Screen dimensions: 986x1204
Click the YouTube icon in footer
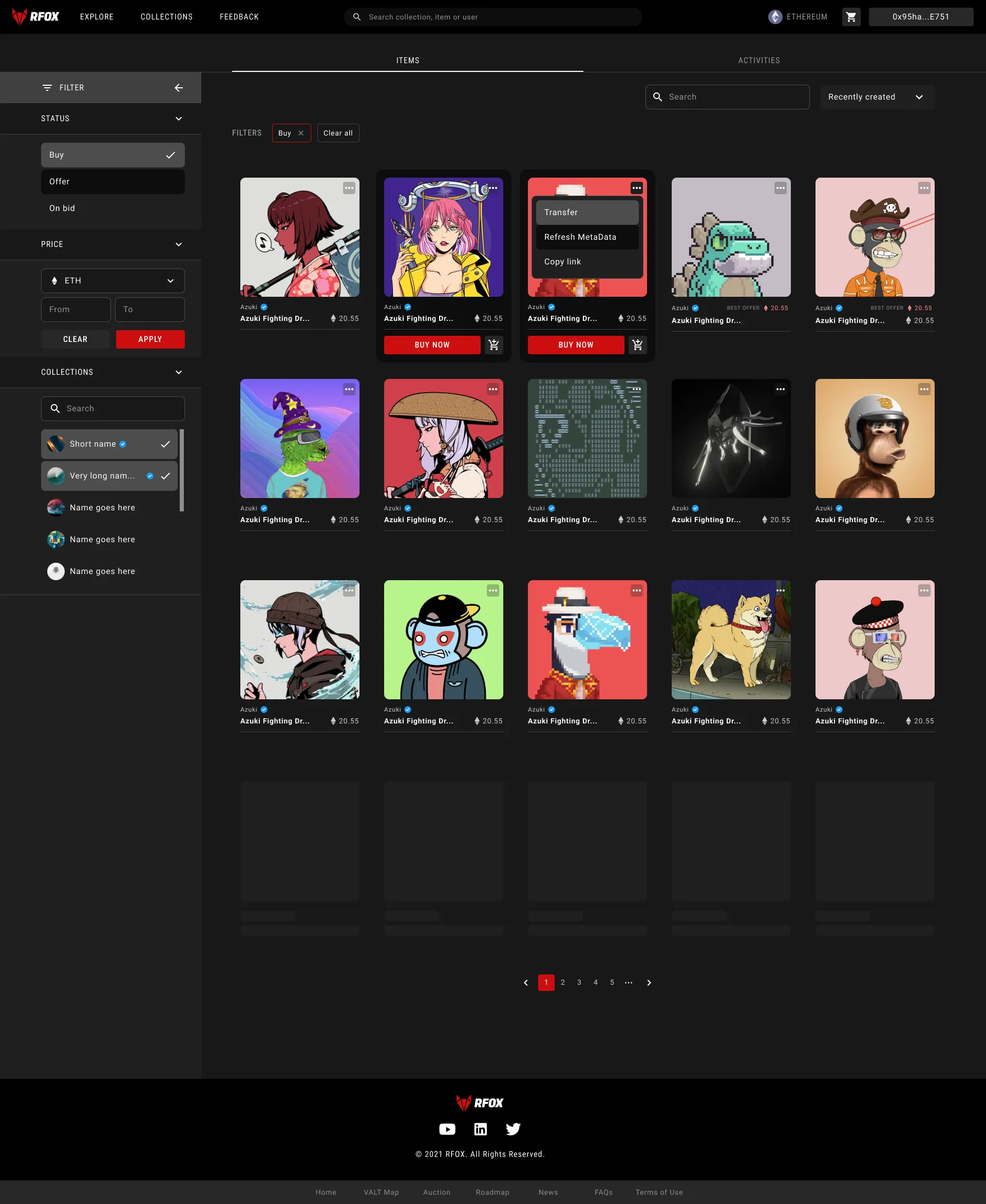click(447, 1129)
